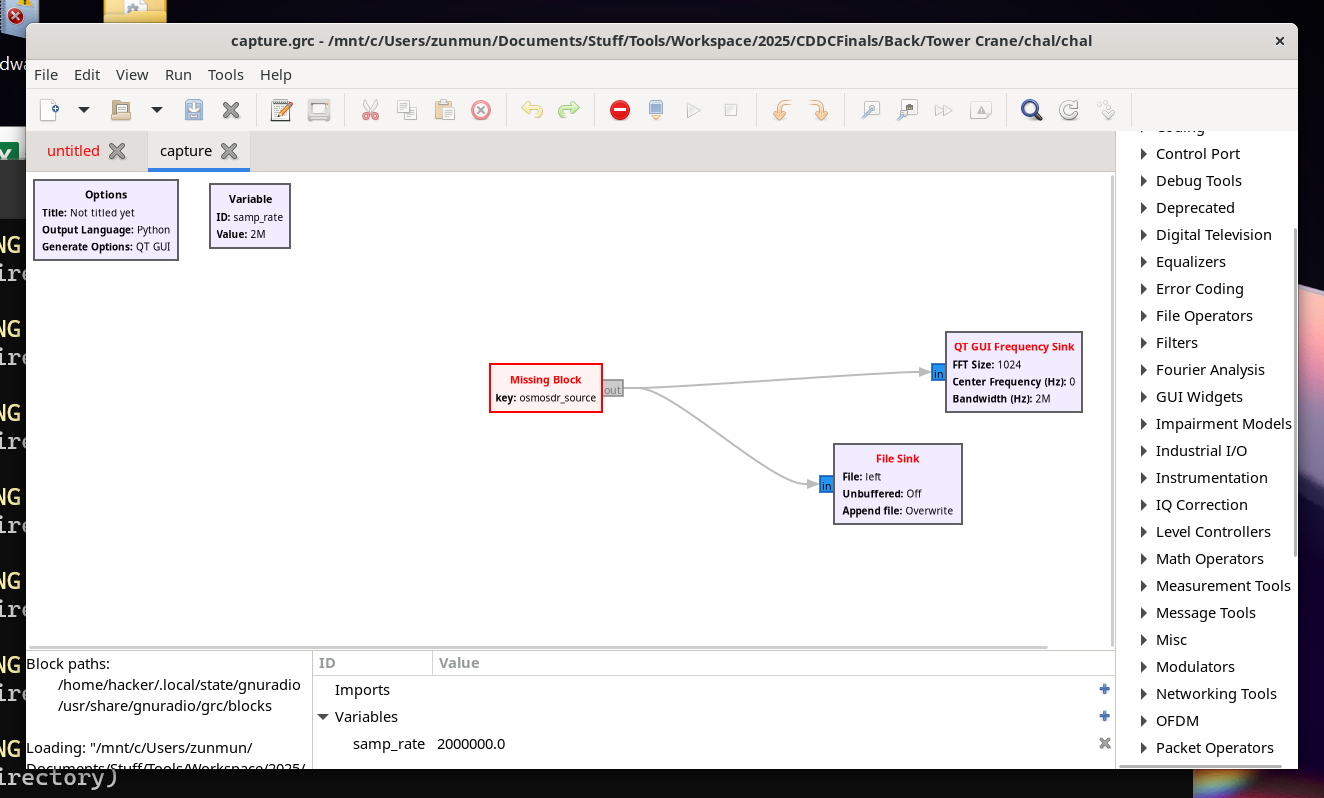Image resolution: width=1324 pixels, height=798 pixels.
Task: Remove the samp_rate variable
Action: [1104, 743]
